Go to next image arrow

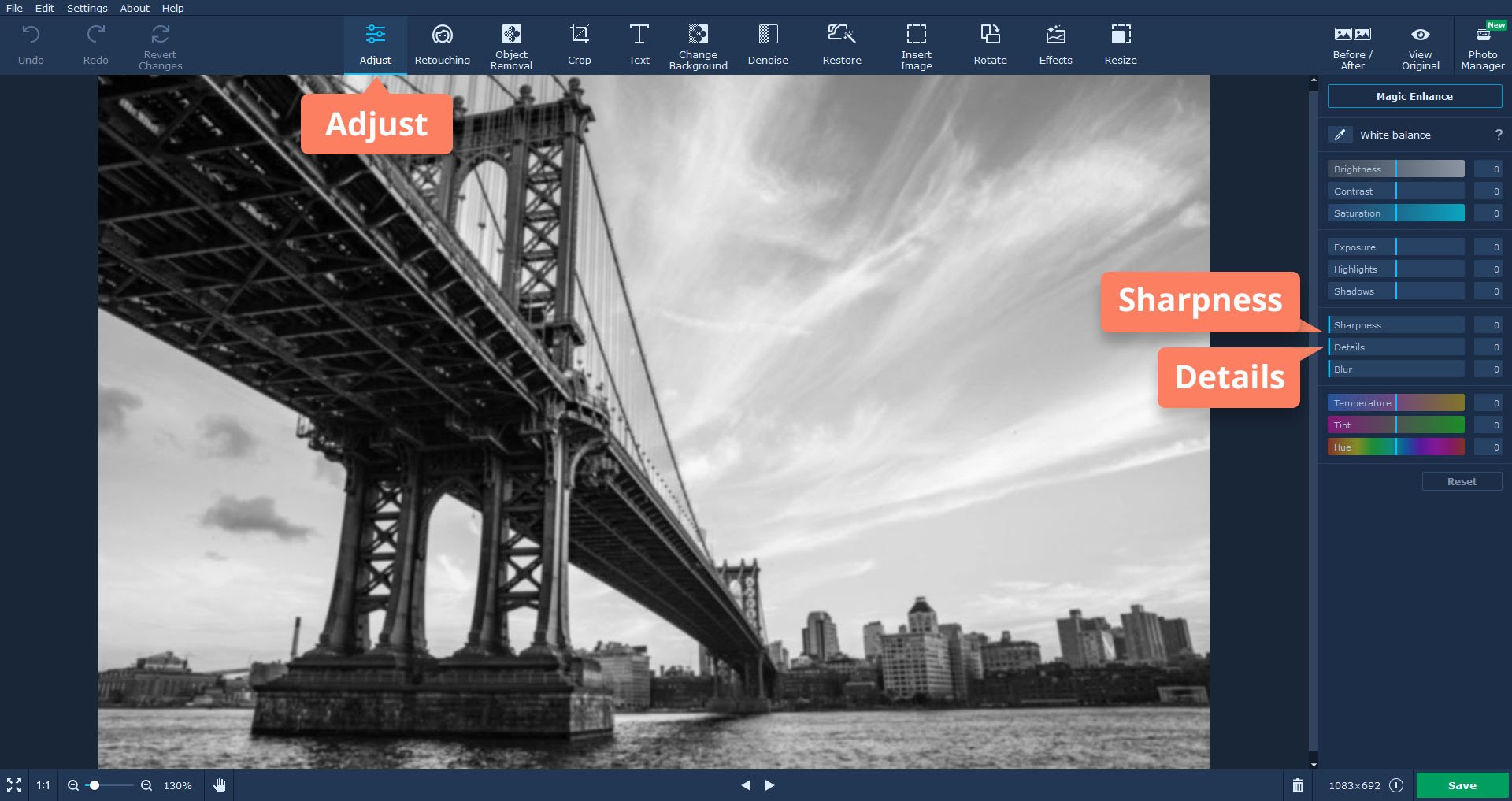(x=770, y=785)
